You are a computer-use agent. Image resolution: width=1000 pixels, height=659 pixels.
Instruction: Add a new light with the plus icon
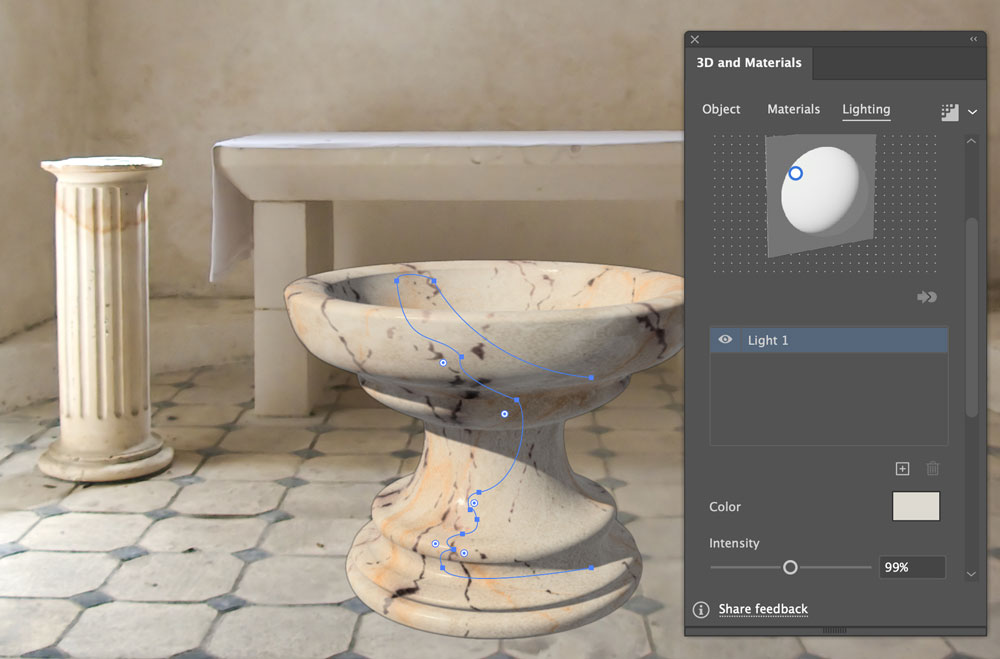tap(902, 469)
